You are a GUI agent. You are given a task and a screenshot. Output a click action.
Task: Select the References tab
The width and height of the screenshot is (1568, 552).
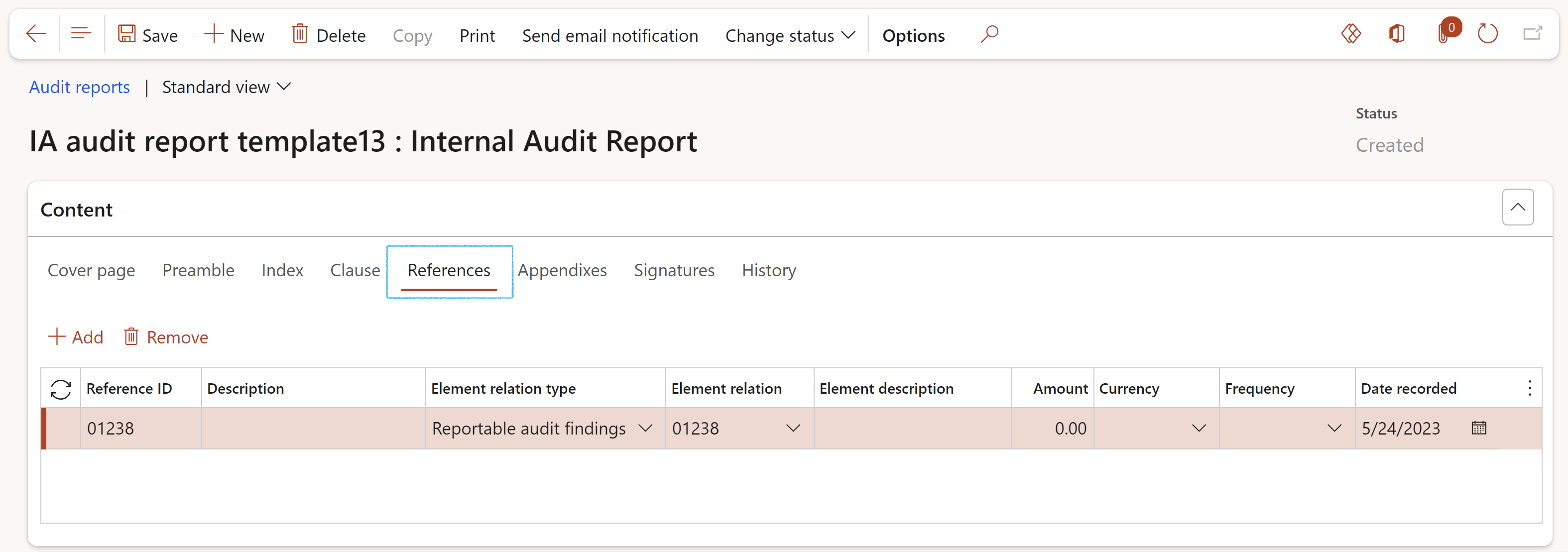click(449, 271)
